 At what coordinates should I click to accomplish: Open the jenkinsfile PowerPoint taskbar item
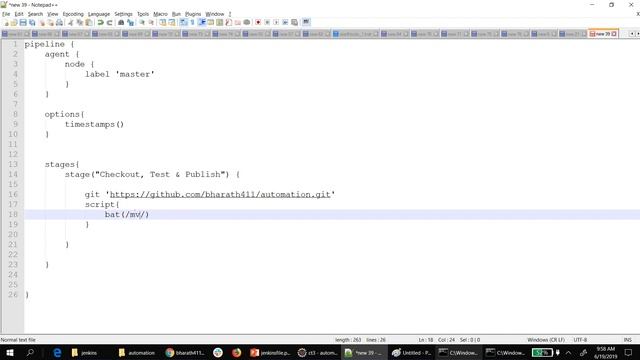[x=270, y=353]
